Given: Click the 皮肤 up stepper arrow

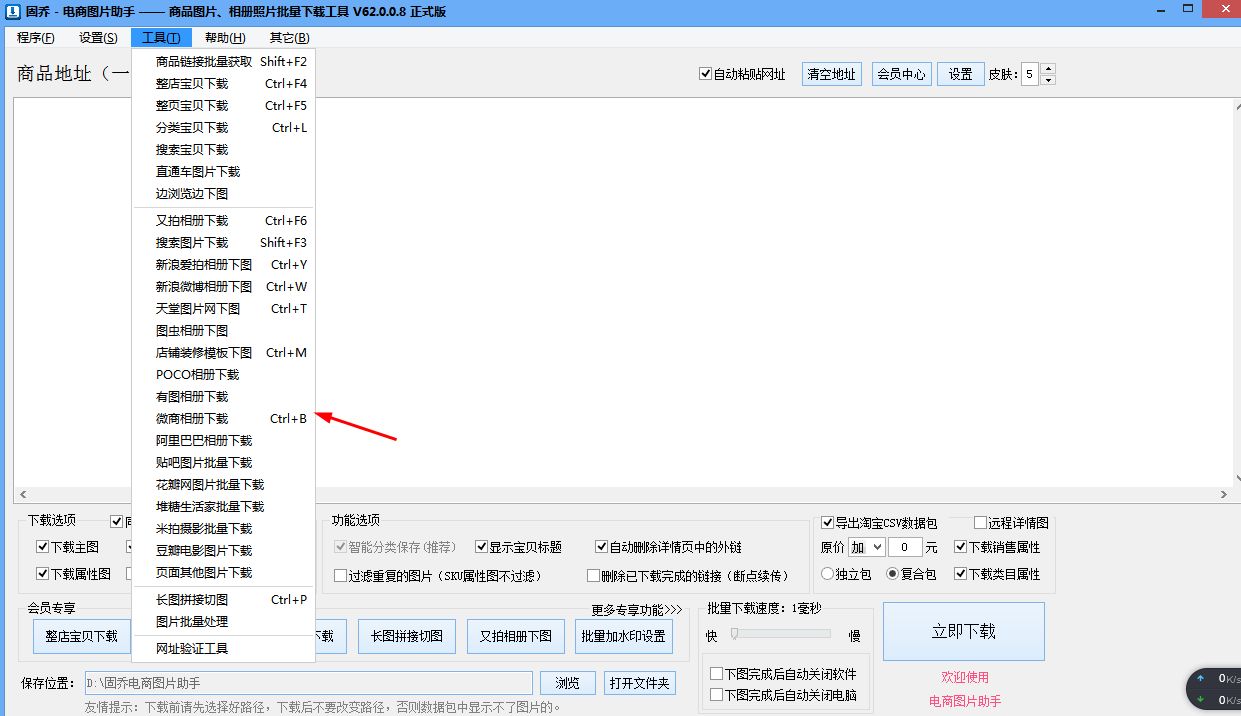Looking at the screenshot, I should [x=1048, y=68].
